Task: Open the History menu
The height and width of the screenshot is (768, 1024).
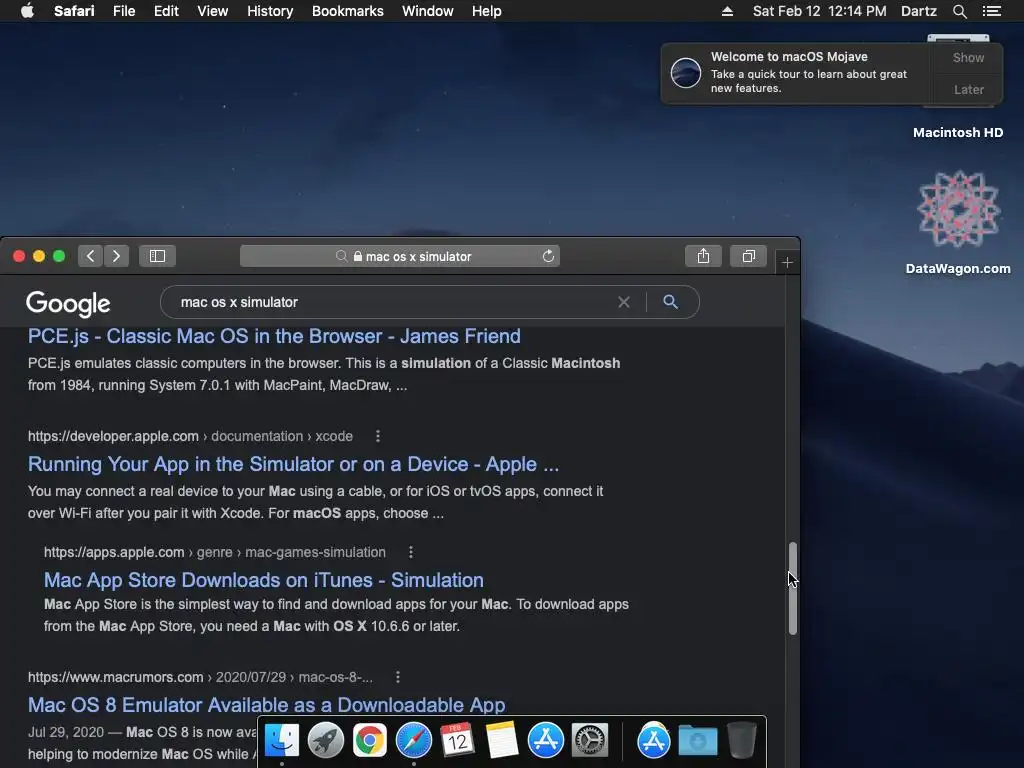Action: click(270, 11)
